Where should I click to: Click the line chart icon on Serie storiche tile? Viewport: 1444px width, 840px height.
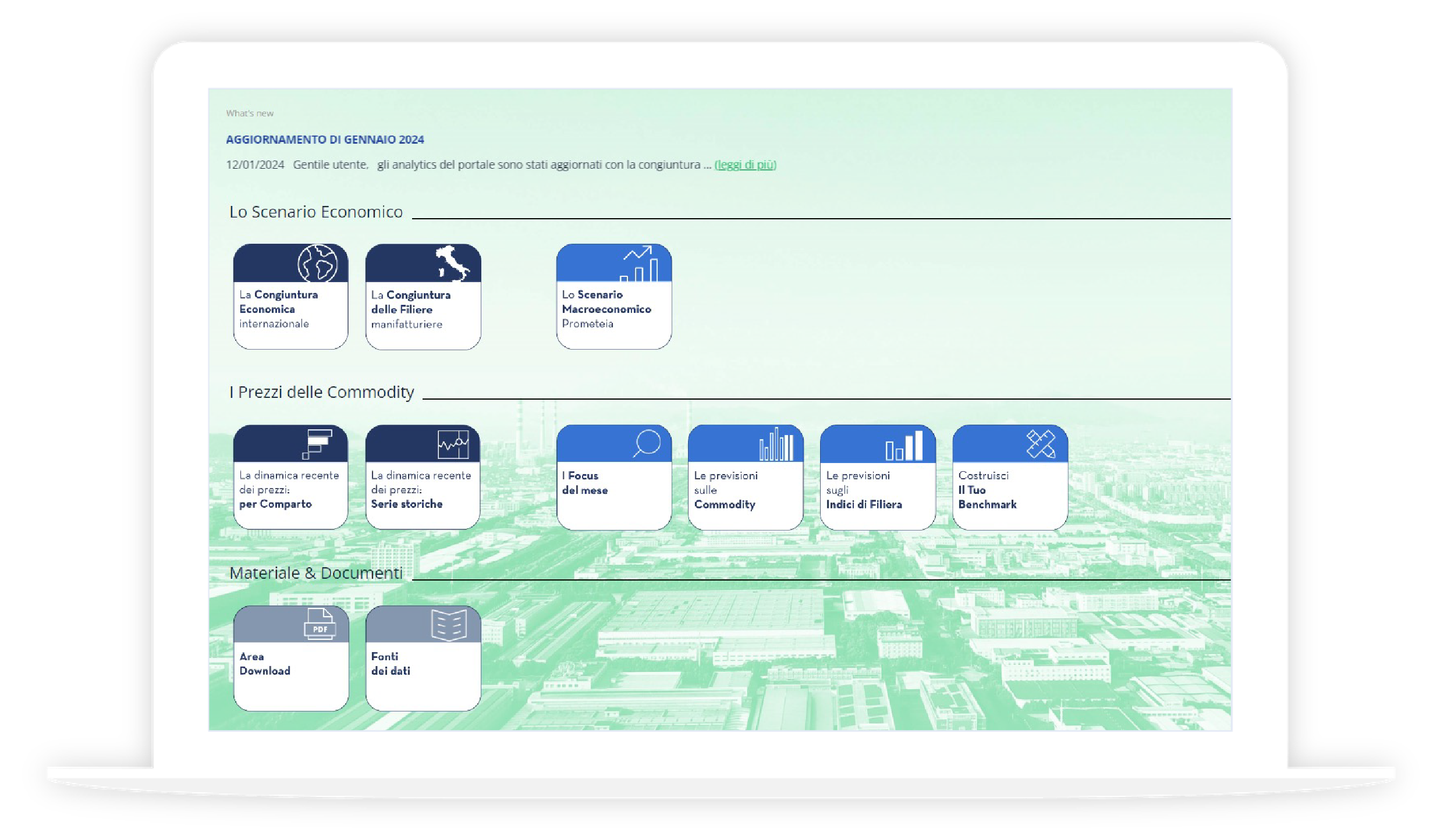453,444
